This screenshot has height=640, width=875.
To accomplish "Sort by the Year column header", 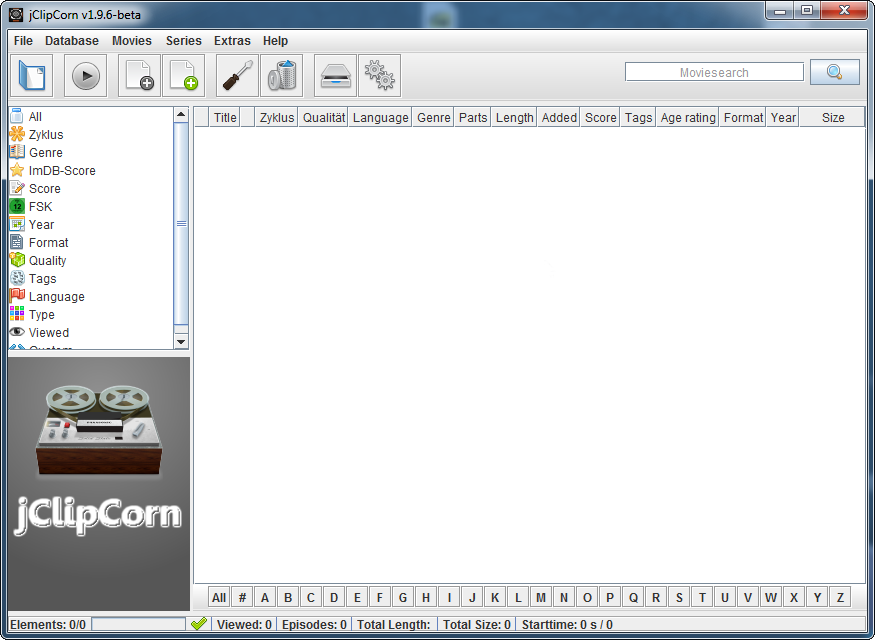I will click(783, 118).
